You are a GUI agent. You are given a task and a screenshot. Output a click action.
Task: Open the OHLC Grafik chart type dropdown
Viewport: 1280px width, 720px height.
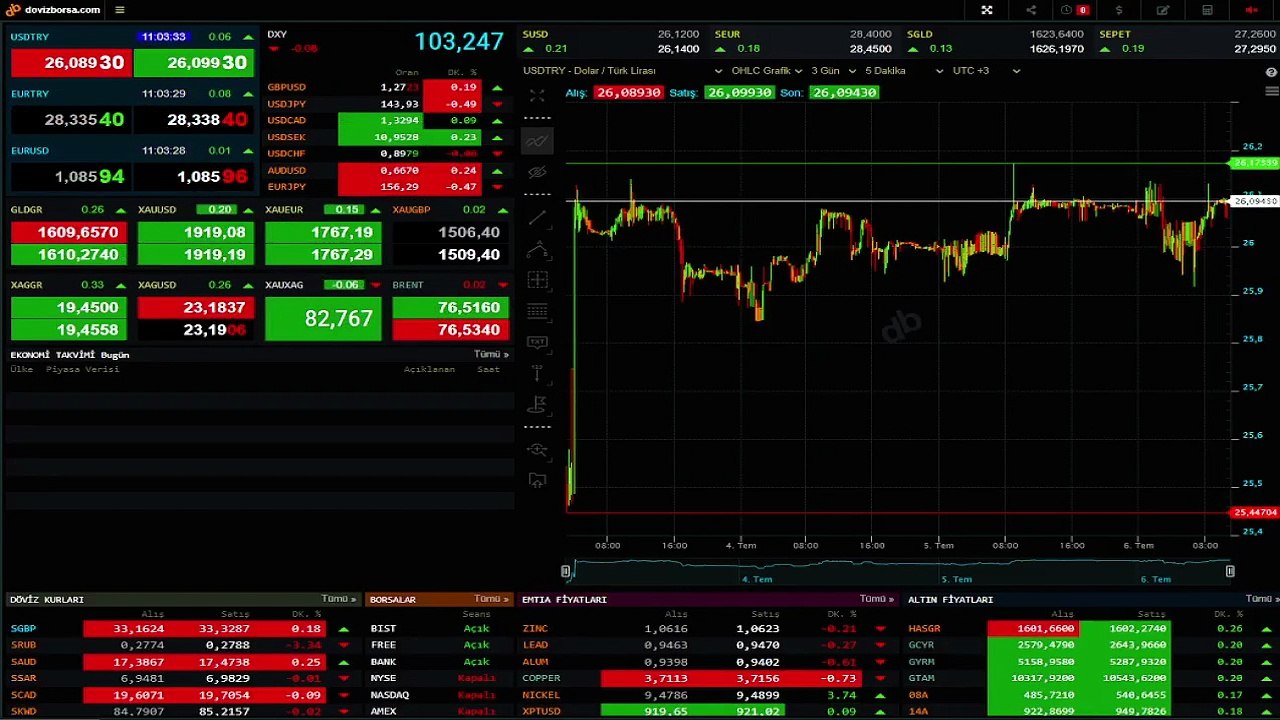766,71
